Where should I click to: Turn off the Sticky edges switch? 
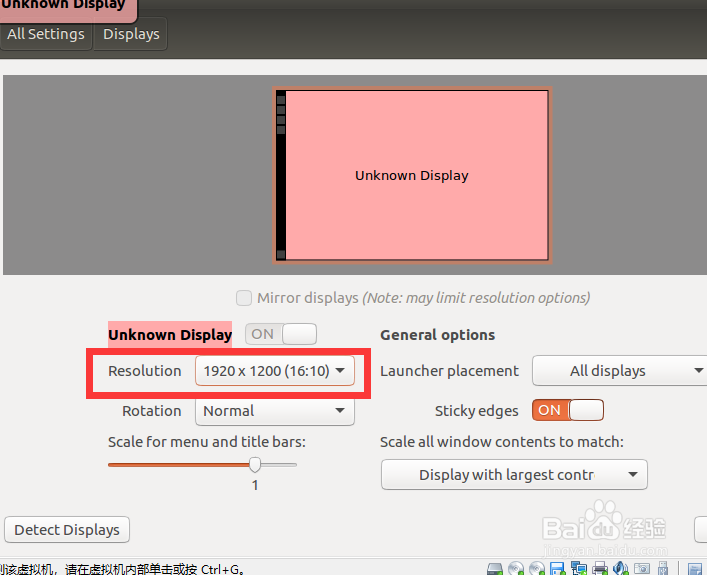coord(568,410)
